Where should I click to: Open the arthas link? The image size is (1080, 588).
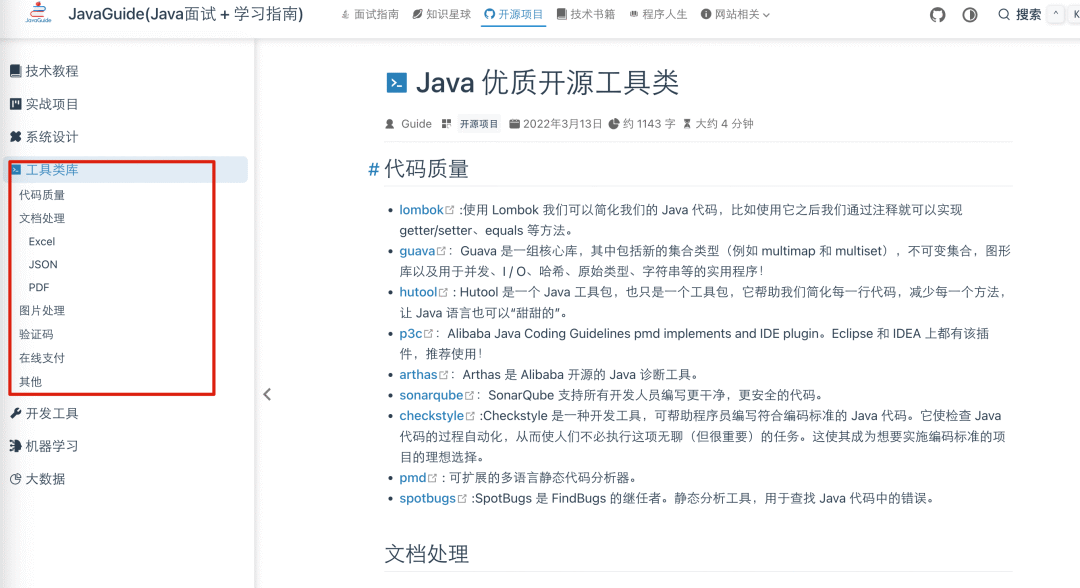click(x=418, y=375)
